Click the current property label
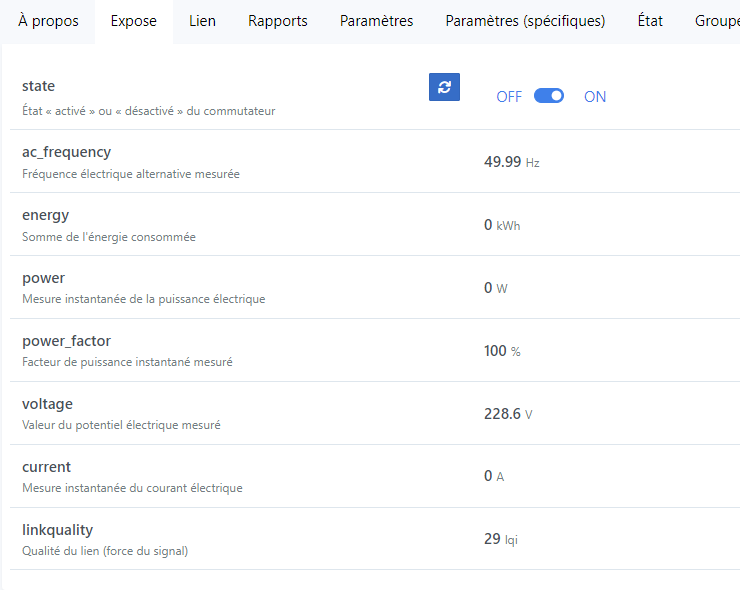The image size is (740, 590). [x=46, y=467]
